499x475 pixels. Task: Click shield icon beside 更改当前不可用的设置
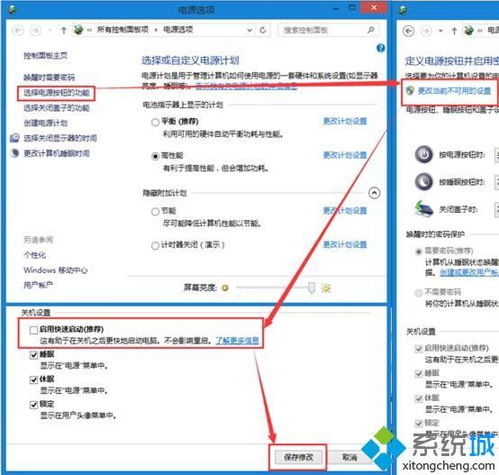click(410, 90)
